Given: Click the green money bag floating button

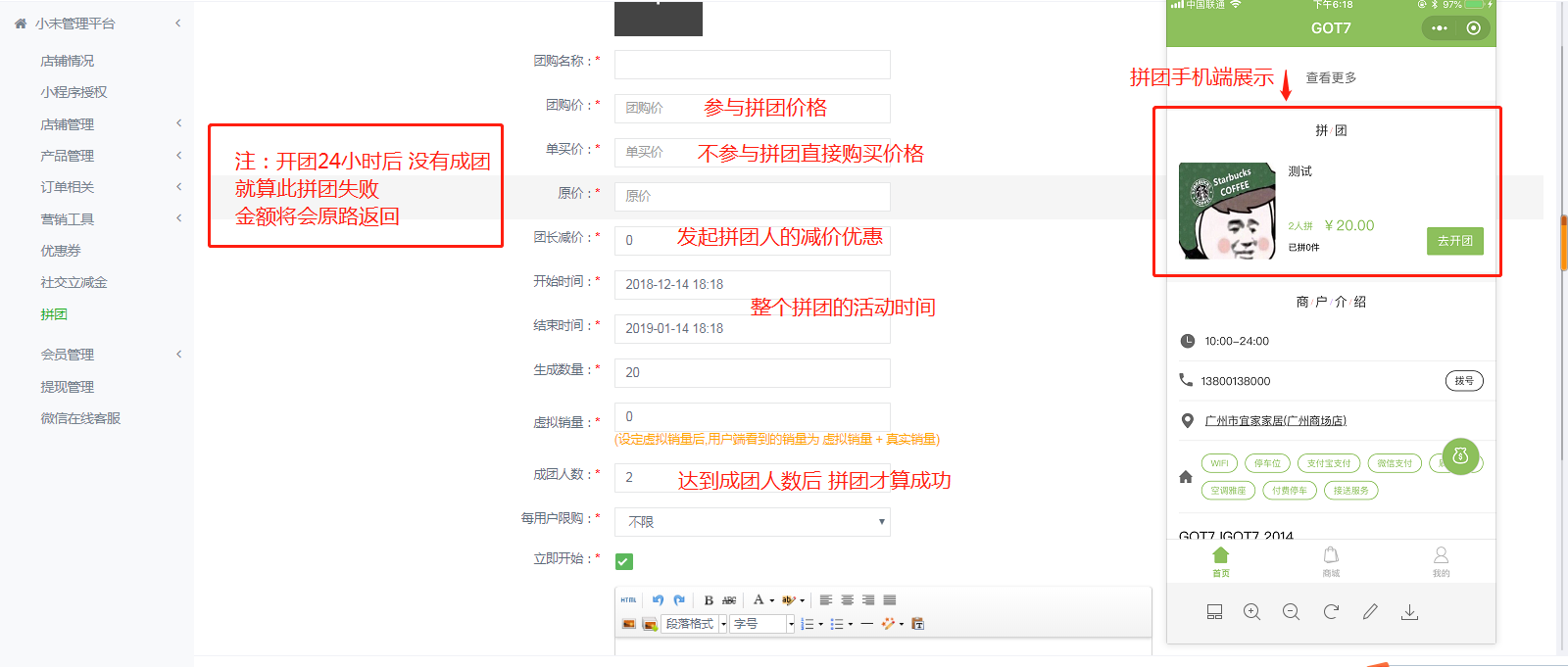Looking at the screenshot, I should pyautogui.click(x=1460, y=455).
